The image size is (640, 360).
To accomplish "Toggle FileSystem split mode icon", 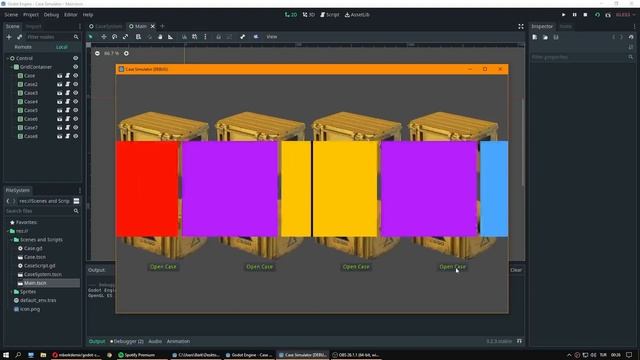I will (76, 201).
